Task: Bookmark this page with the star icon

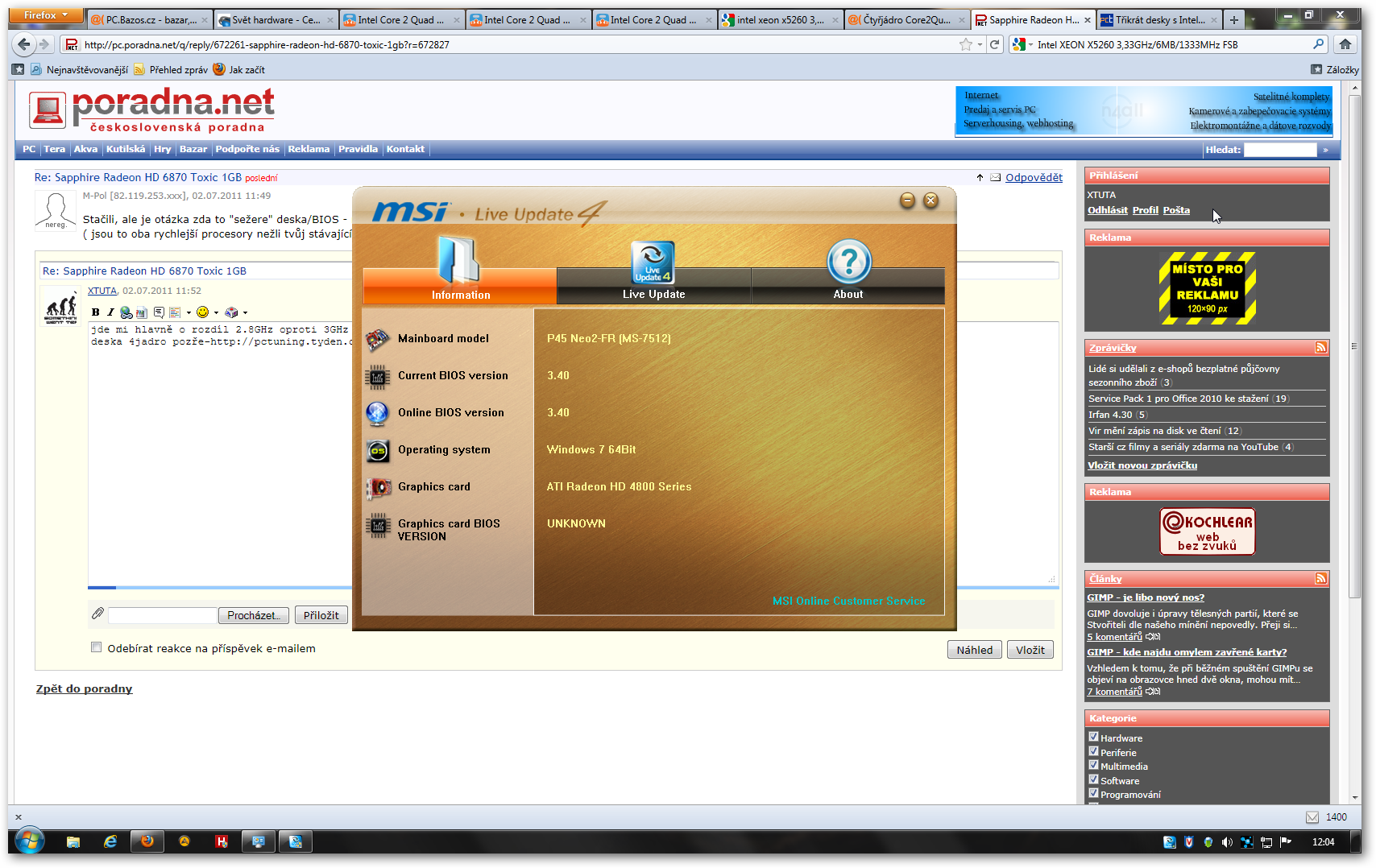Action: coord(966,45)
